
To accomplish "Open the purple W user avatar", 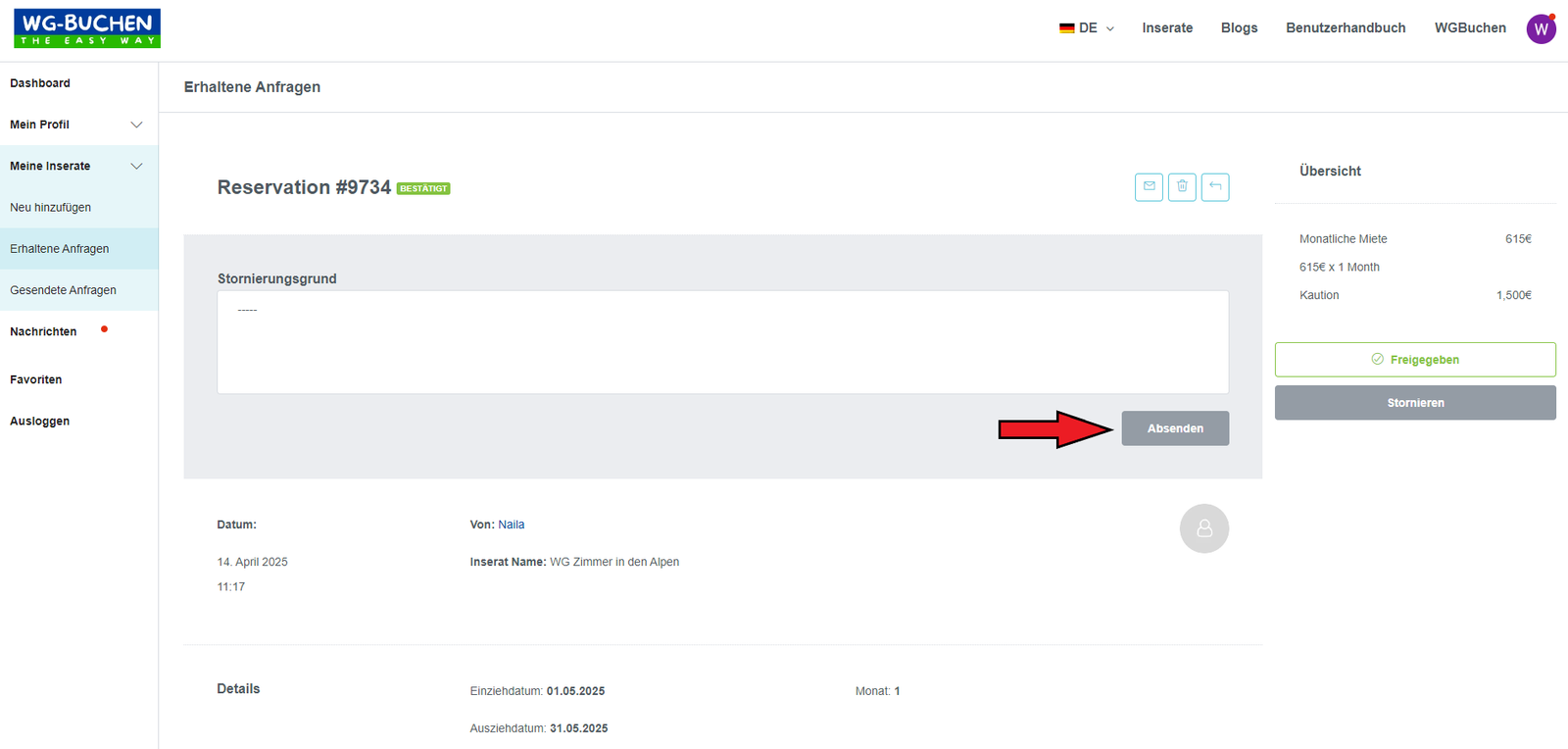I will [1541, 28].
